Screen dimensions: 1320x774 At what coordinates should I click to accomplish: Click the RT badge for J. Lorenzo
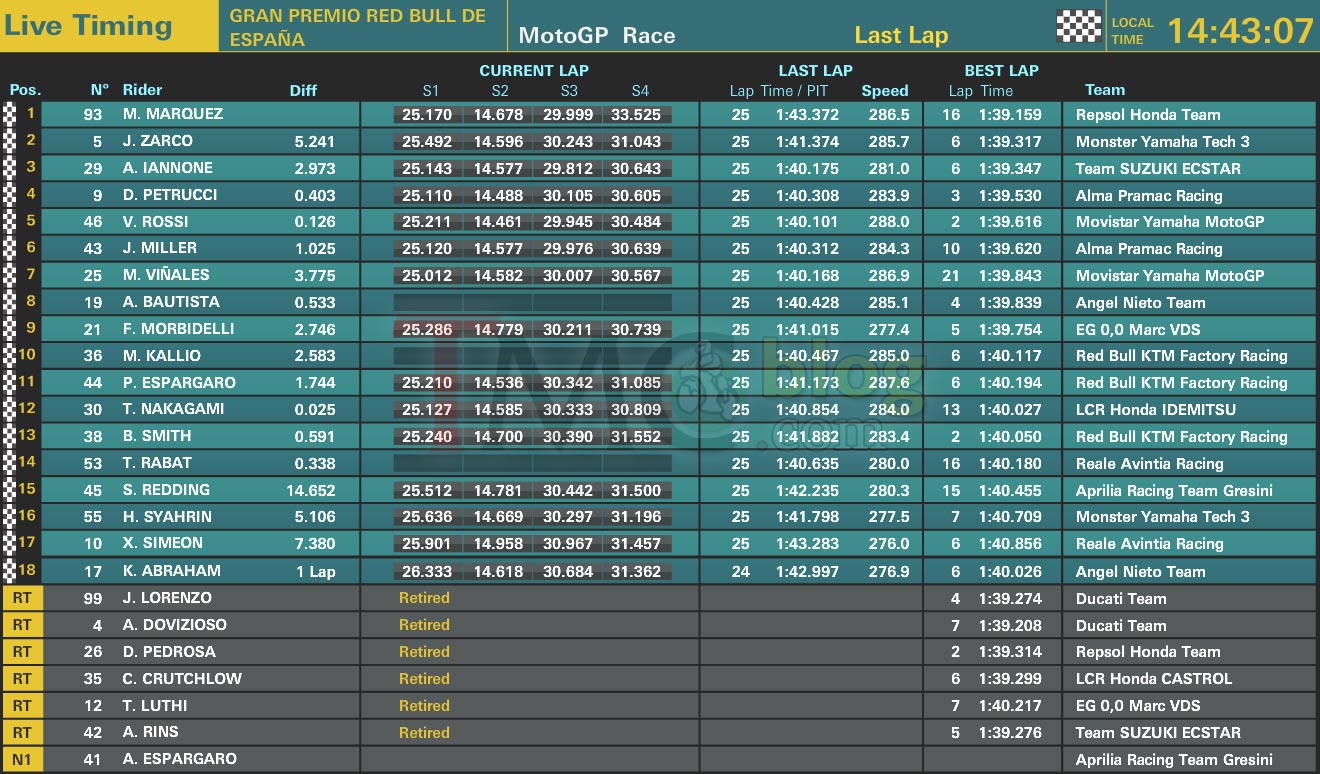(x=22, y=598)
